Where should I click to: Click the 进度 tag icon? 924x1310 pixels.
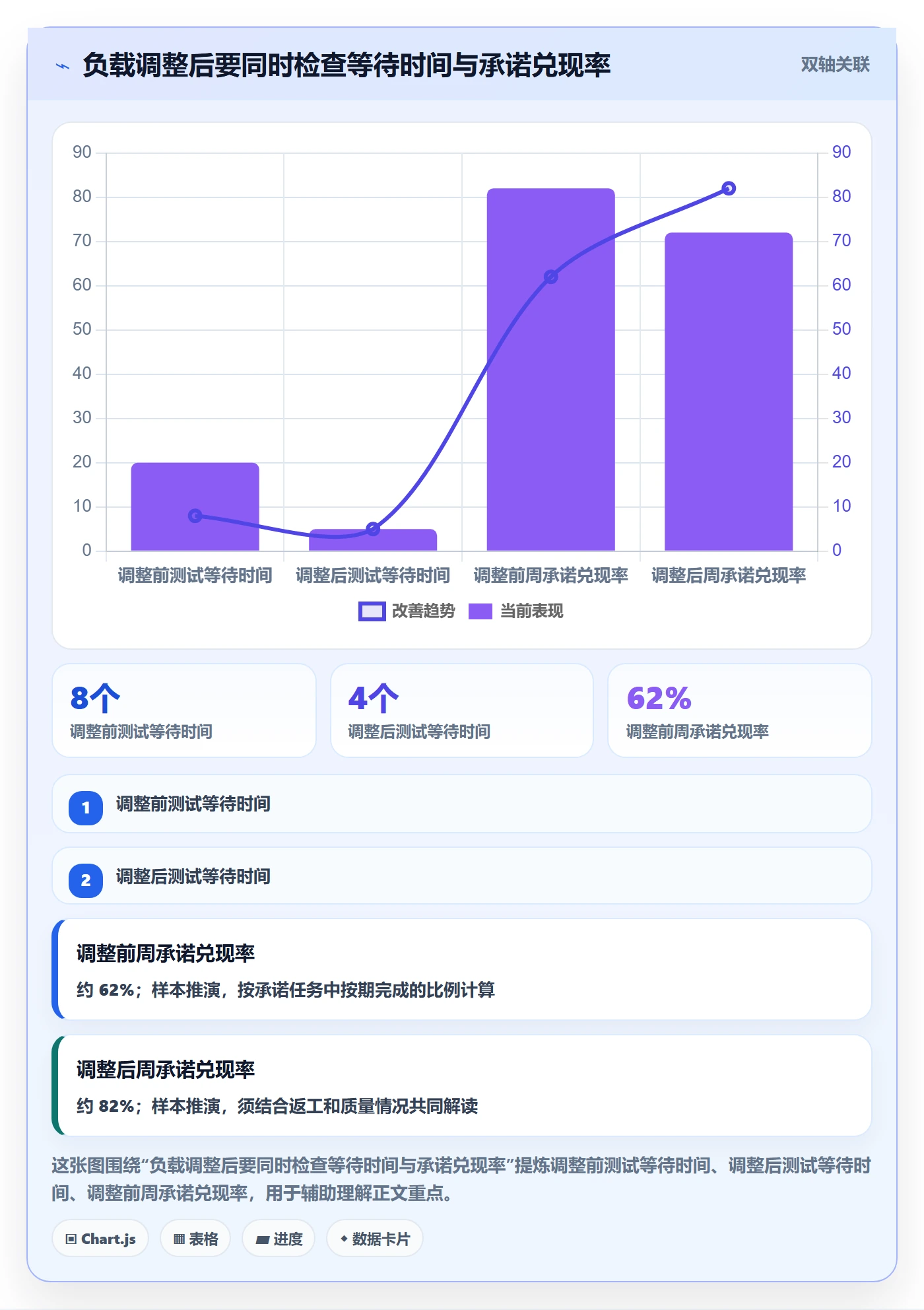pos(262,1239)
